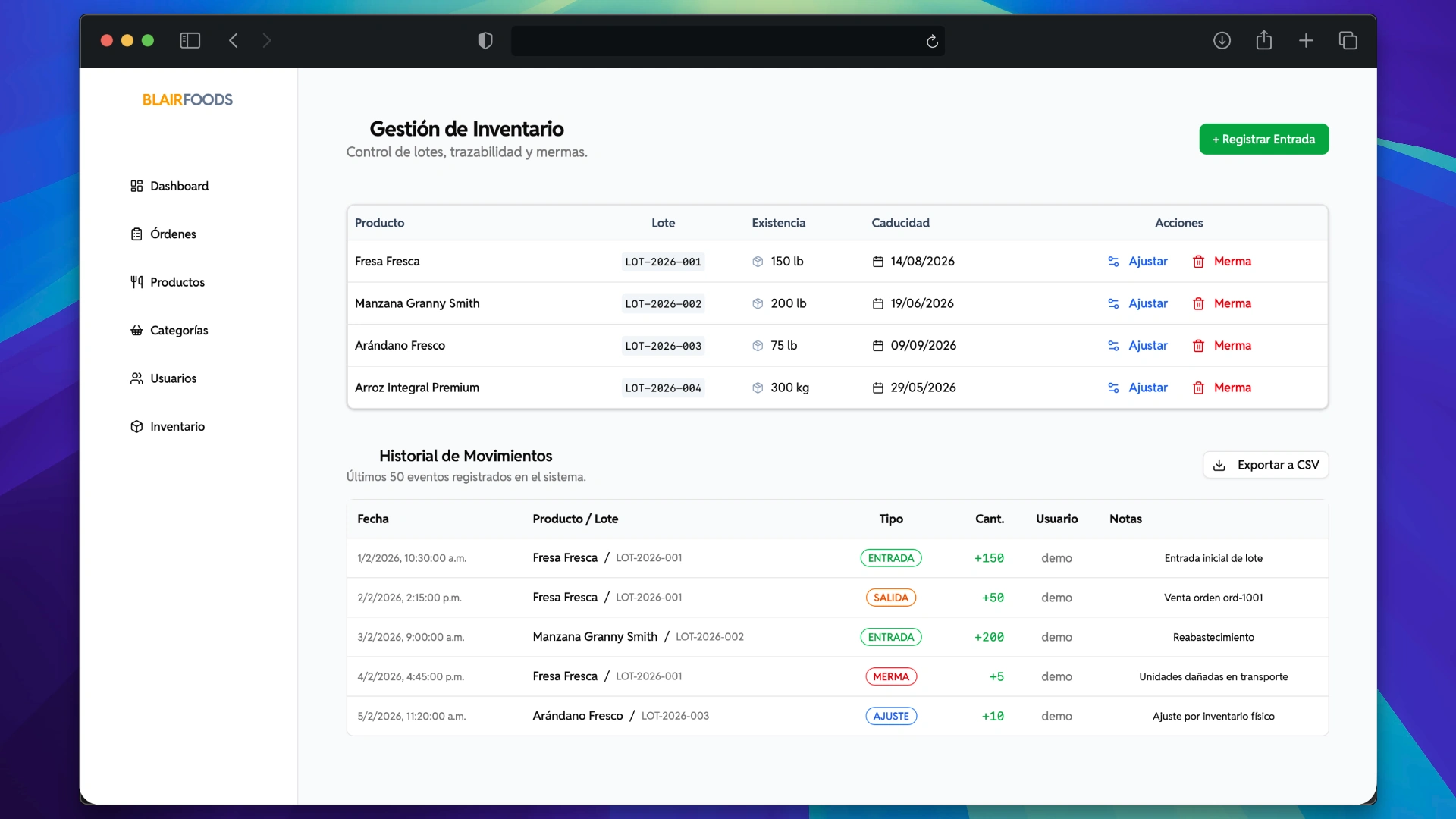
Task: Click the browser share icon
Action: 1263,41
